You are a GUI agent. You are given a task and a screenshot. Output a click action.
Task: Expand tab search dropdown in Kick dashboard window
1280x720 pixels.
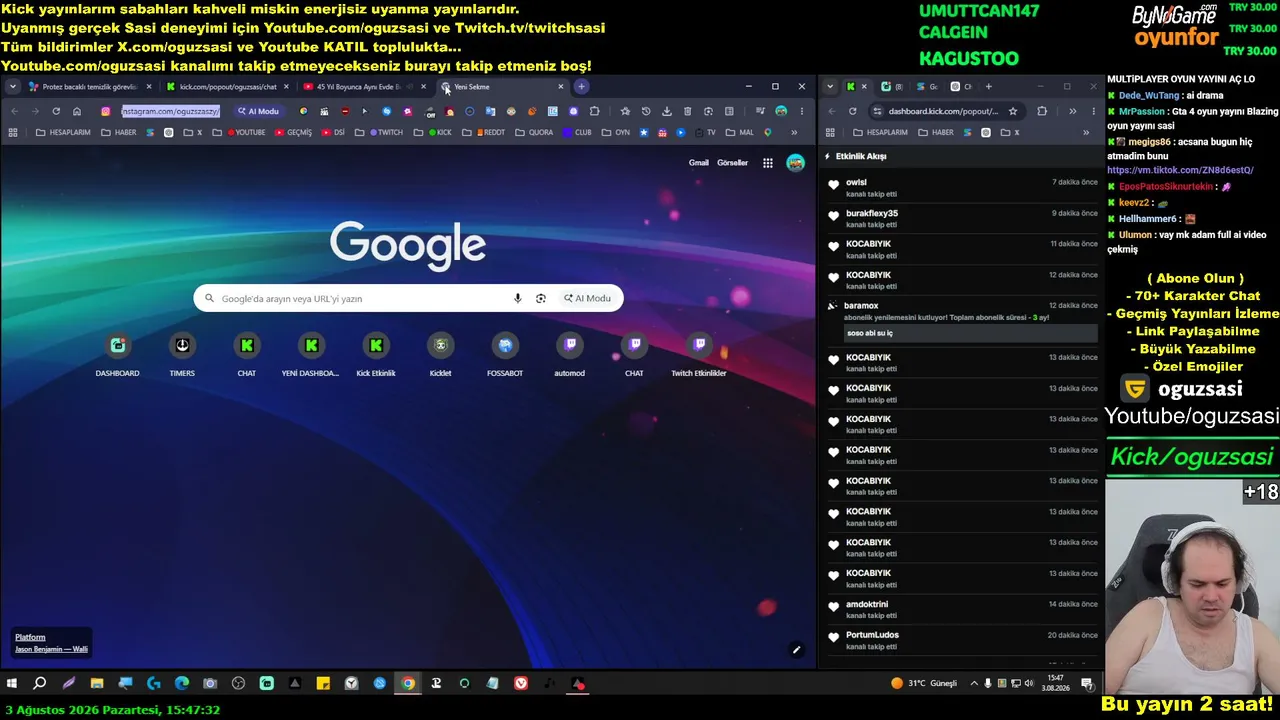click(x=830, y=87)
